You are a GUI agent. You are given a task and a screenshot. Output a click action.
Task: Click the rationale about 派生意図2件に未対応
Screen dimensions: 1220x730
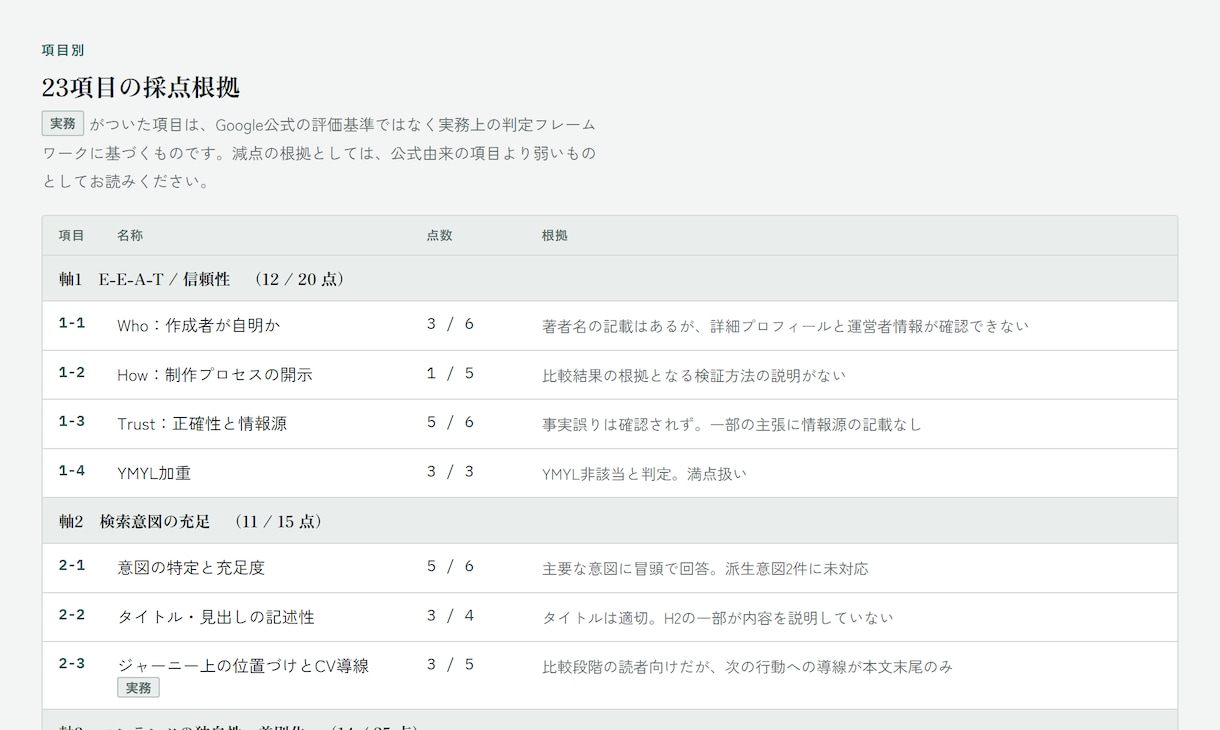tap(705, 568)
